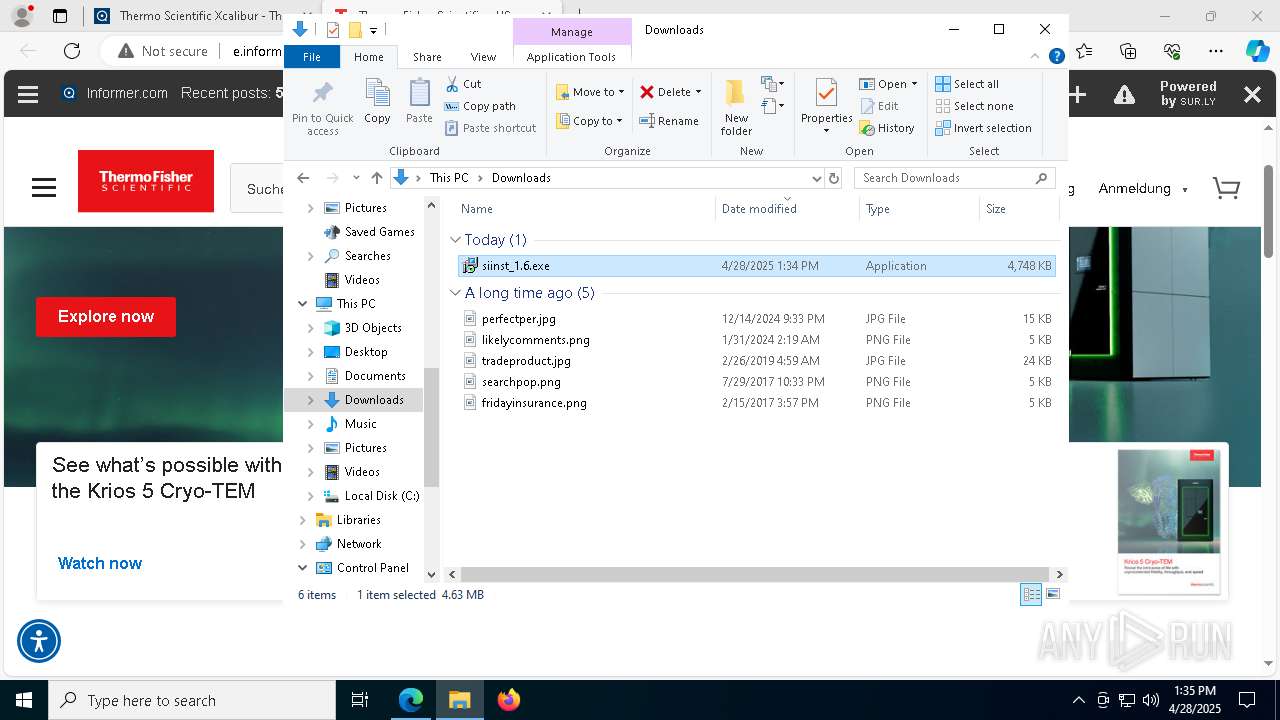Click the Manage contextual tab
1280x720 pixels.
click(x=571, y=32)
